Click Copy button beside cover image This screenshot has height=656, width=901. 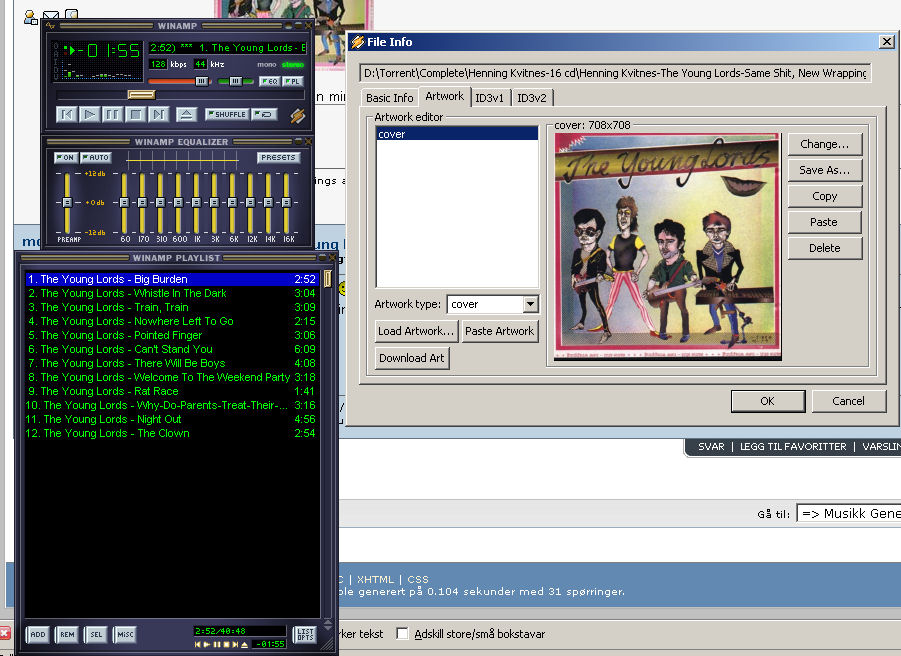825,196
